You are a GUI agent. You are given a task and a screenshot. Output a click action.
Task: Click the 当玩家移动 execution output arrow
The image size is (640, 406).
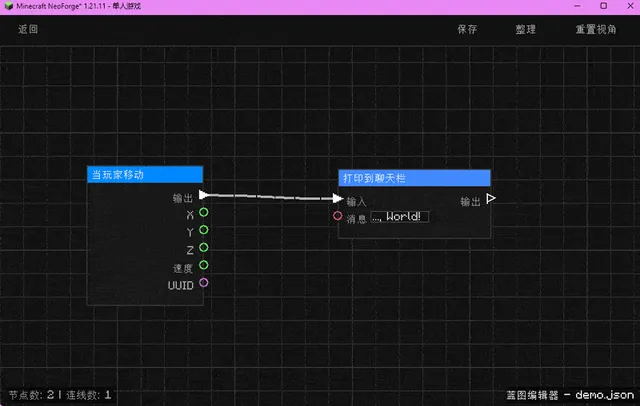(x=203, y=195)
